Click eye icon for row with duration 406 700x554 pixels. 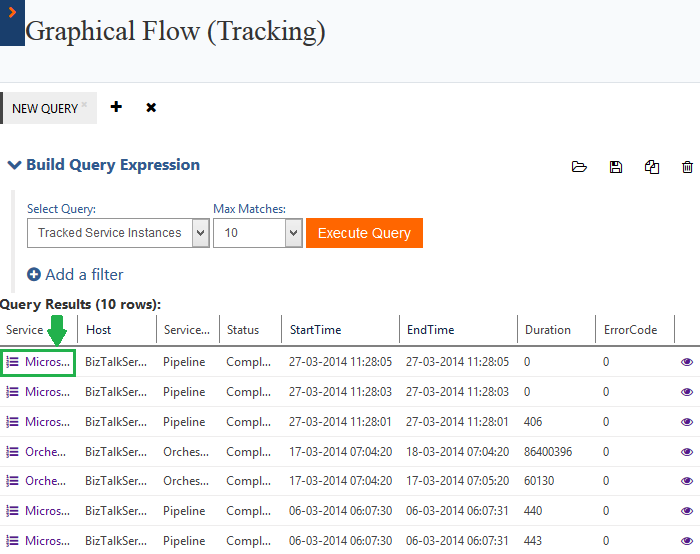coord(687,421)
